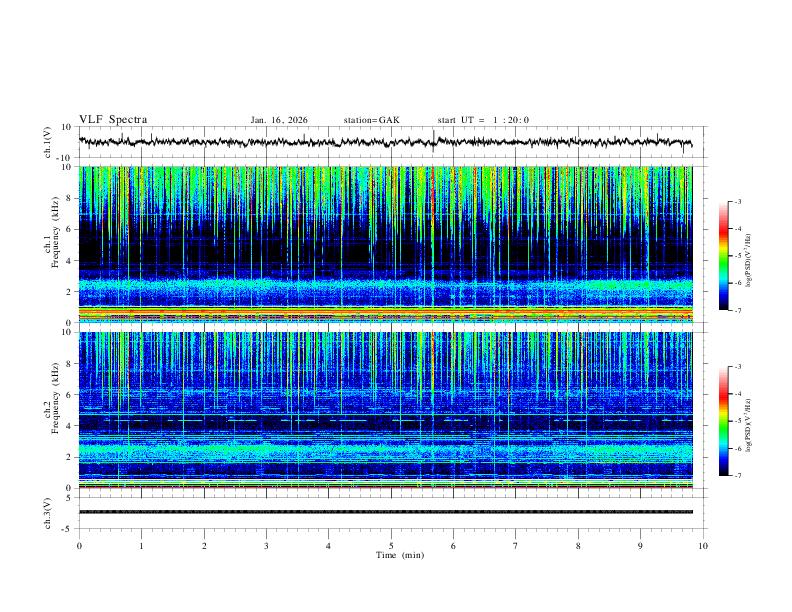The width and height of the screenshot is (792, 612).
Task: Click the ch.1(V) waveform axis label
Action: 48,142
